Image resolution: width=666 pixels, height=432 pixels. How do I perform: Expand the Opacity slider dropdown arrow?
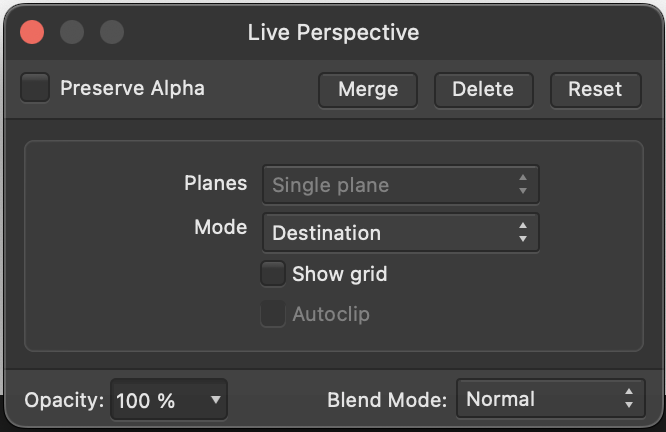[216, 400]
